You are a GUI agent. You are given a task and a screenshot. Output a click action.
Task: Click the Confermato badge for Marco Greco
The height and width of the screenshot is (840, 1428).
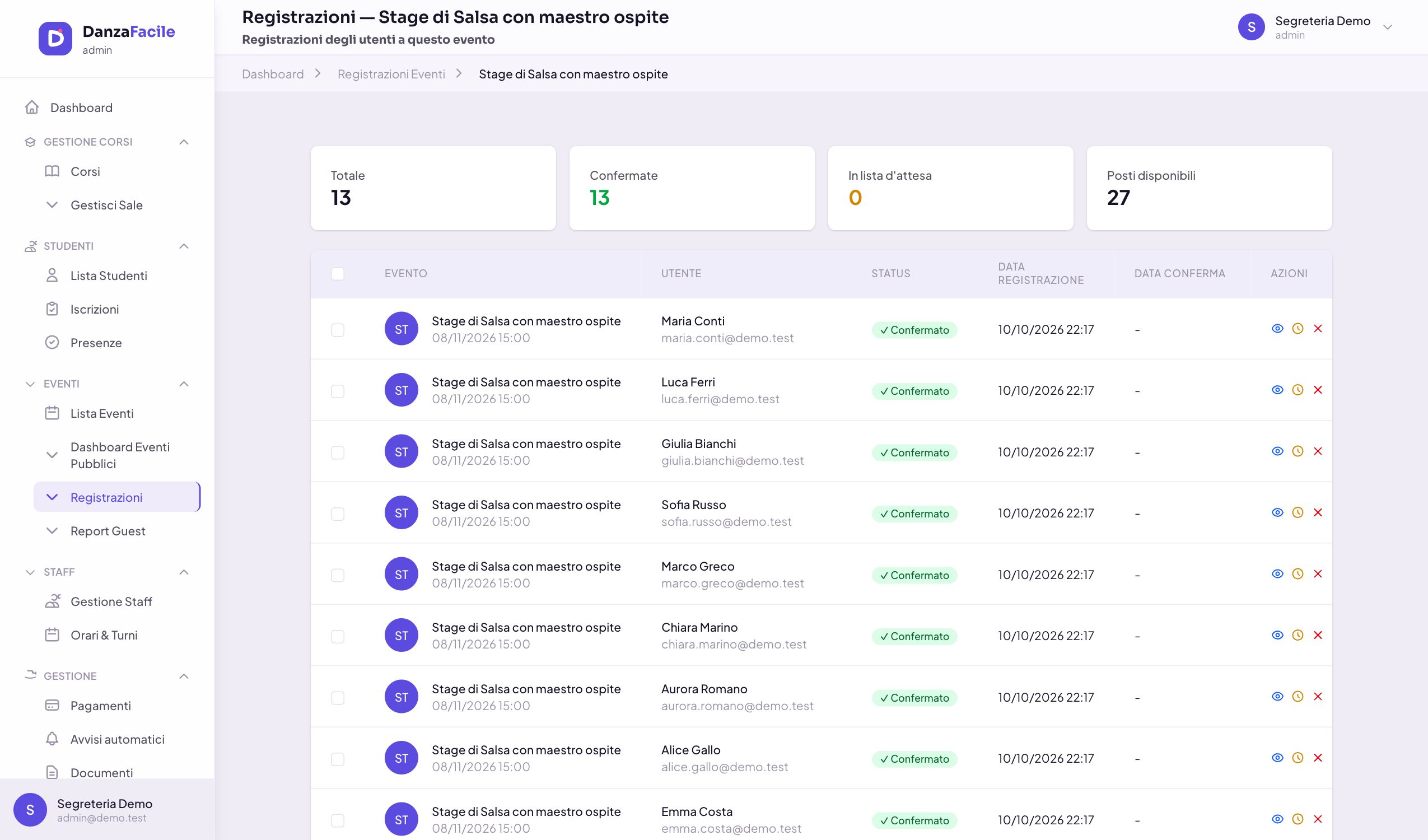click(914, 575)
